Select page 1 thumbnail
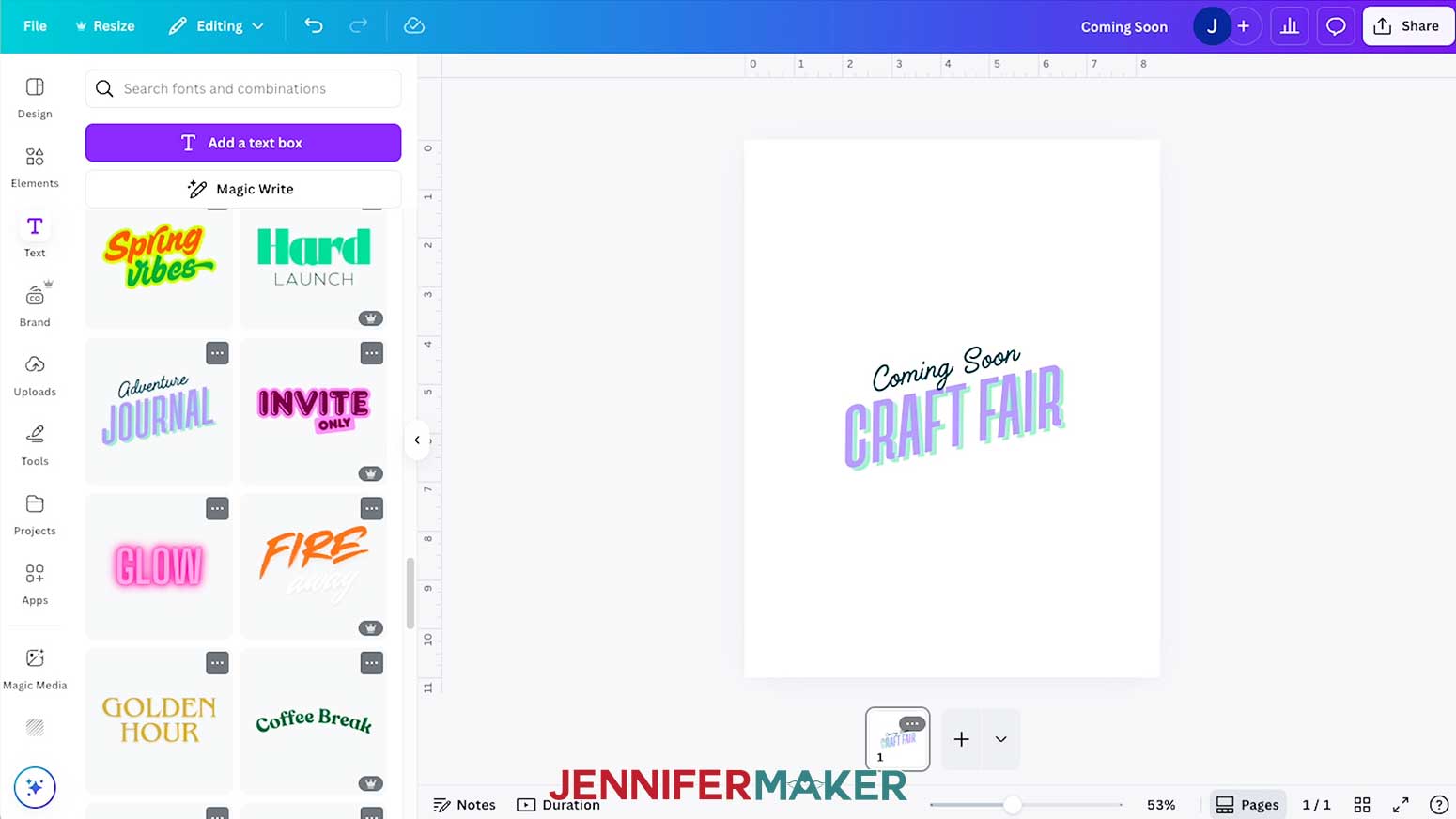Screen dimensions: 1456x819 [898, 739]
